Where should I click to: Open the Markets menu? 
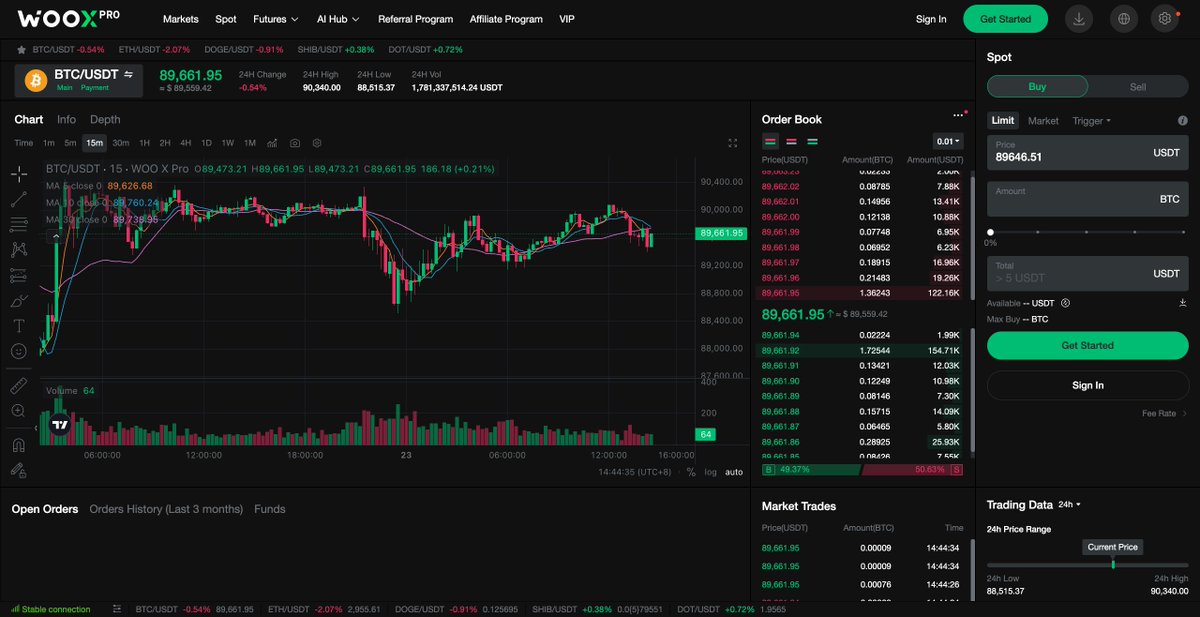[181, 19]
